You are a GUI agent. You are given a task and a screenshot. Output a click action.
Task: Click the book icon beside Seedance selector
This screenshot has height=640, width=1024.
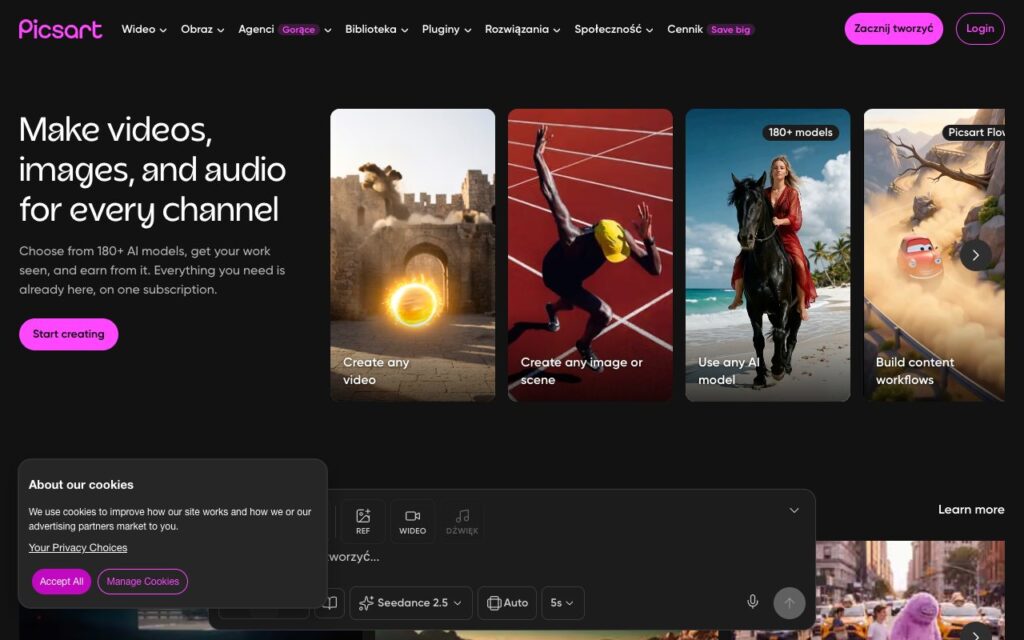330,603
